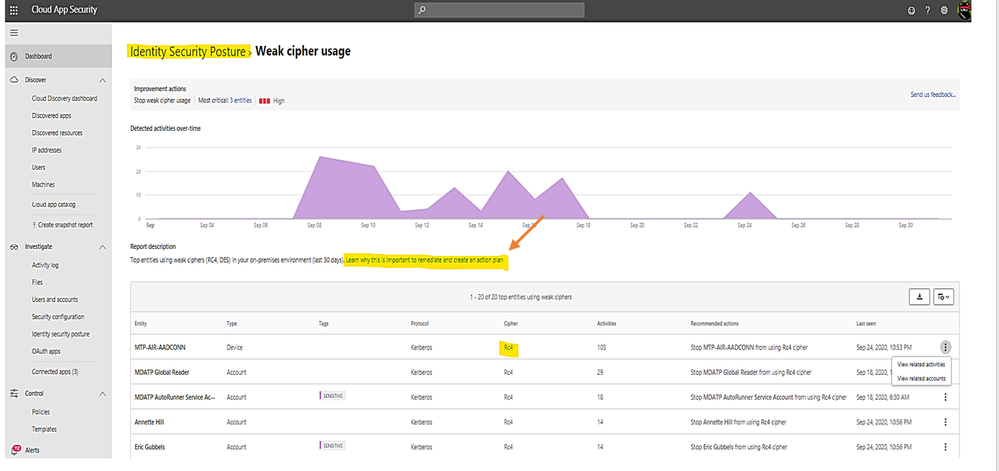Sort by Activities column header

click(x=607, y=324)
